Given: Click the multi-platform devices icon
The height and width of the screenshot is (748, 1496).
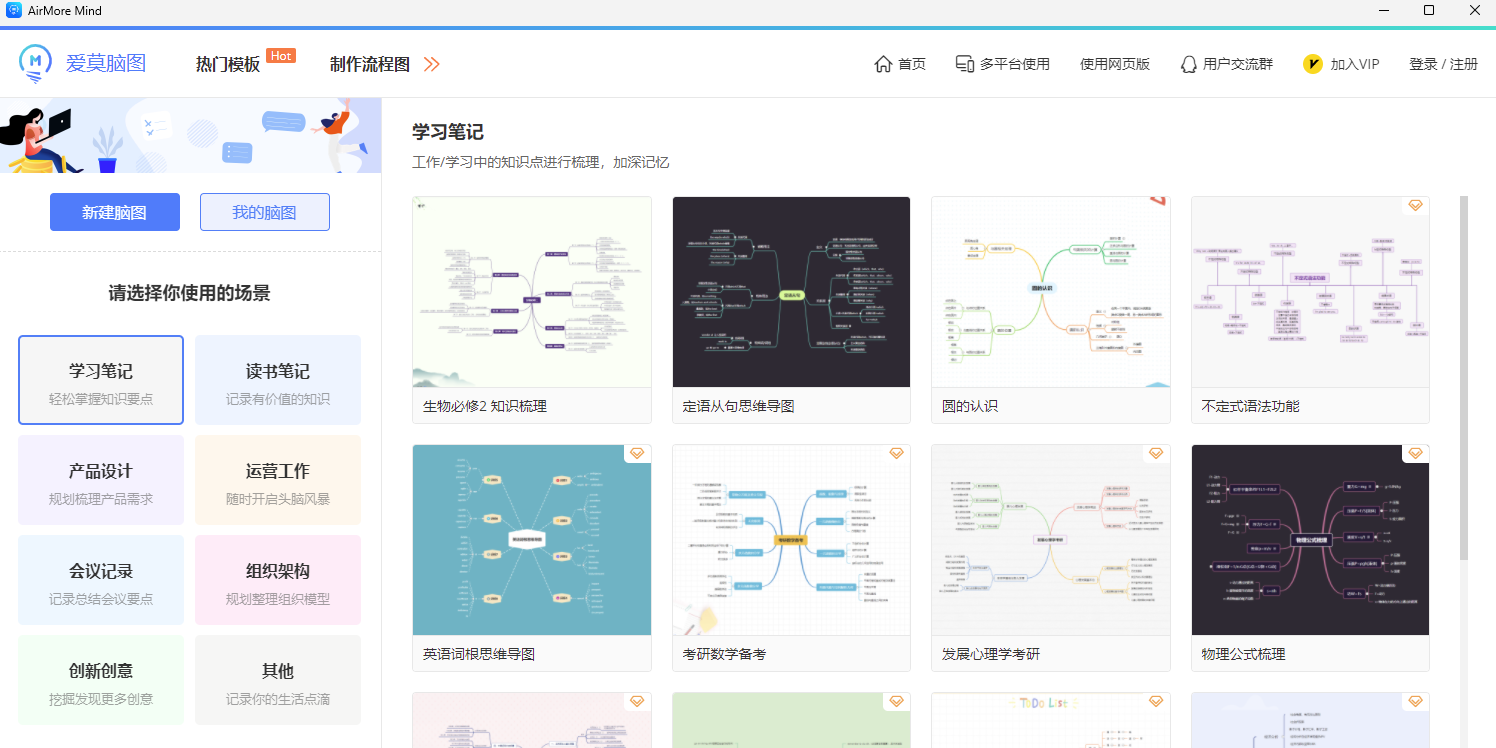Looking at the screenshot, I should [x=964, y=64].
